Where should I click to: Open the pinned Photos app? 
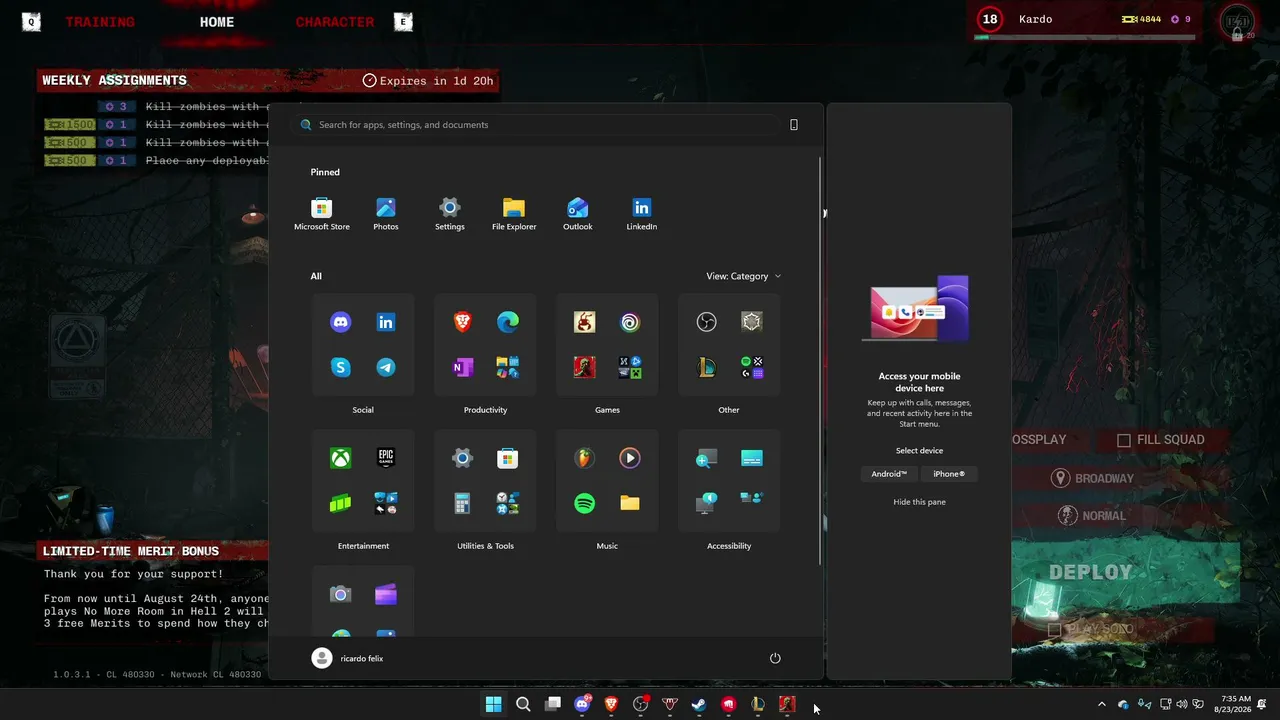386,213
